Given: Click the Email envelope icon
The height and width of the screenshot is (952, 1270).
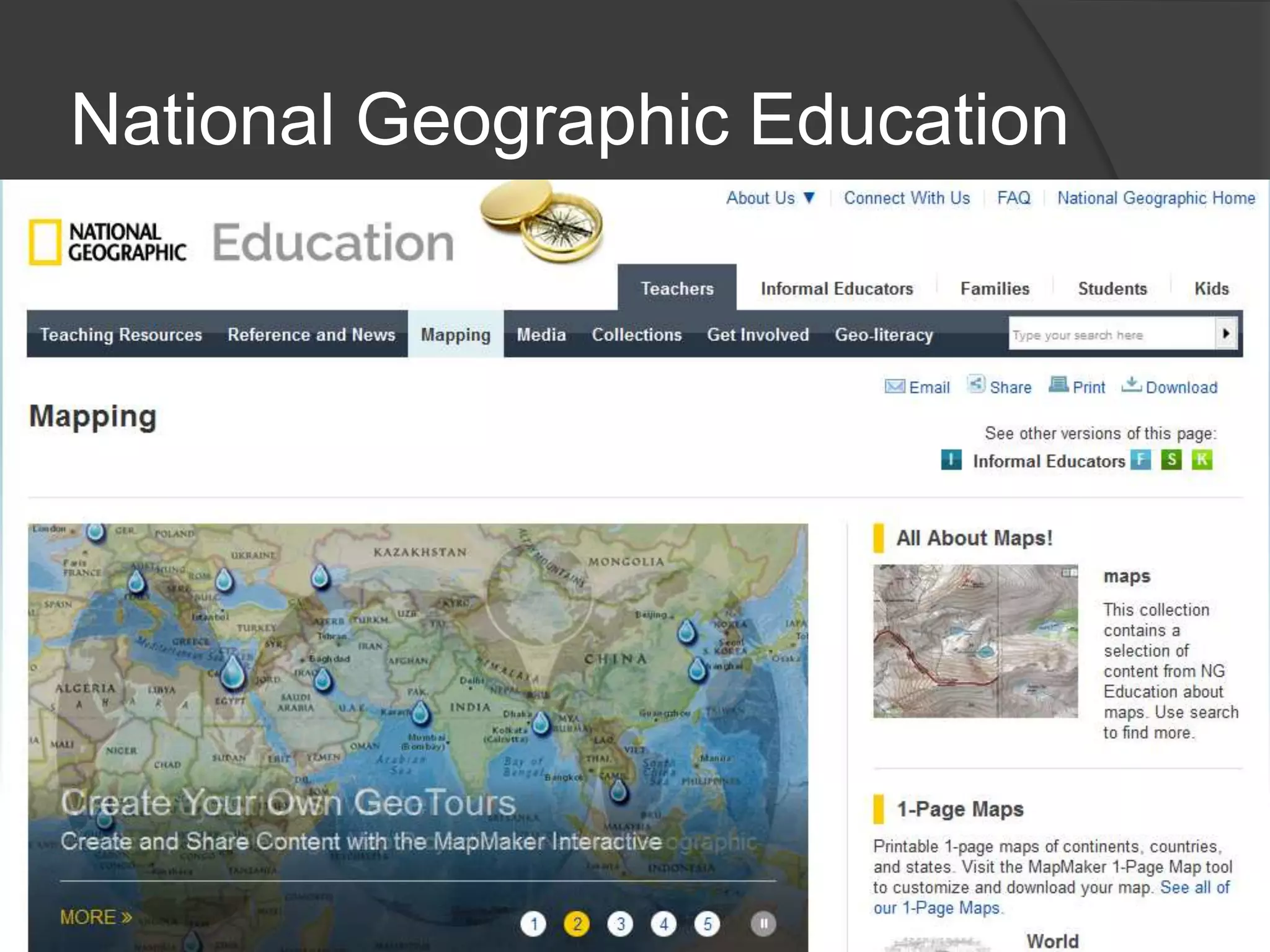Looking at the screenshot, I should point(894,387).
